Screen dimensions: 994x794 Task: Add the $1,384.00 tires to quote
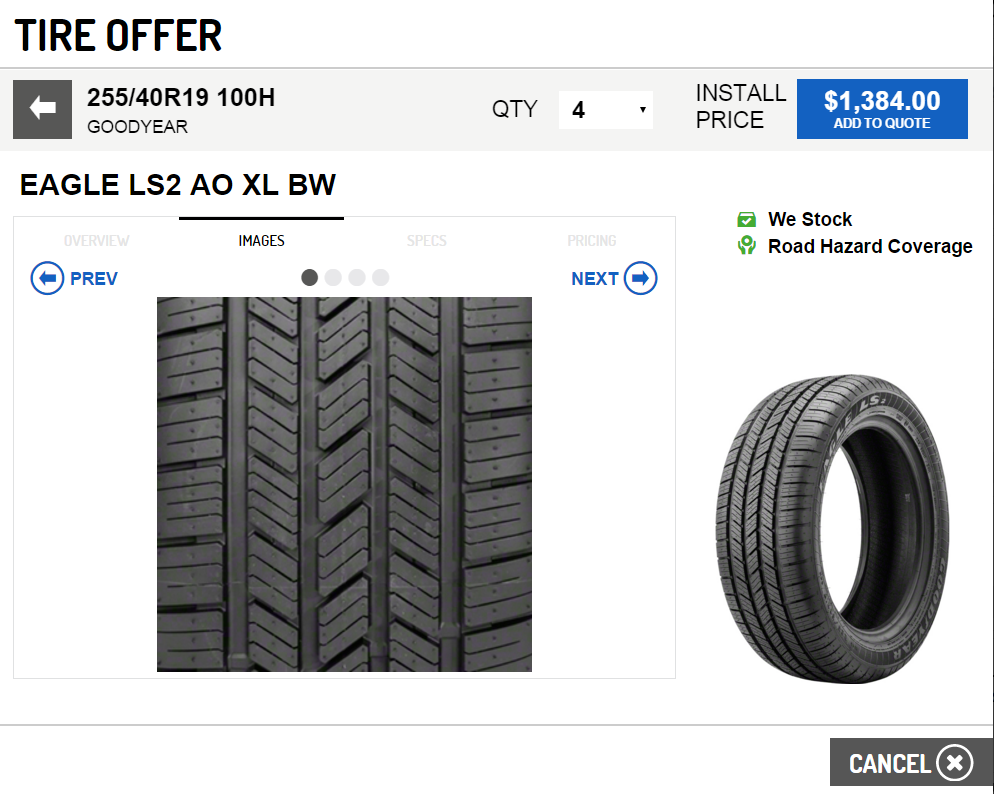882,109
